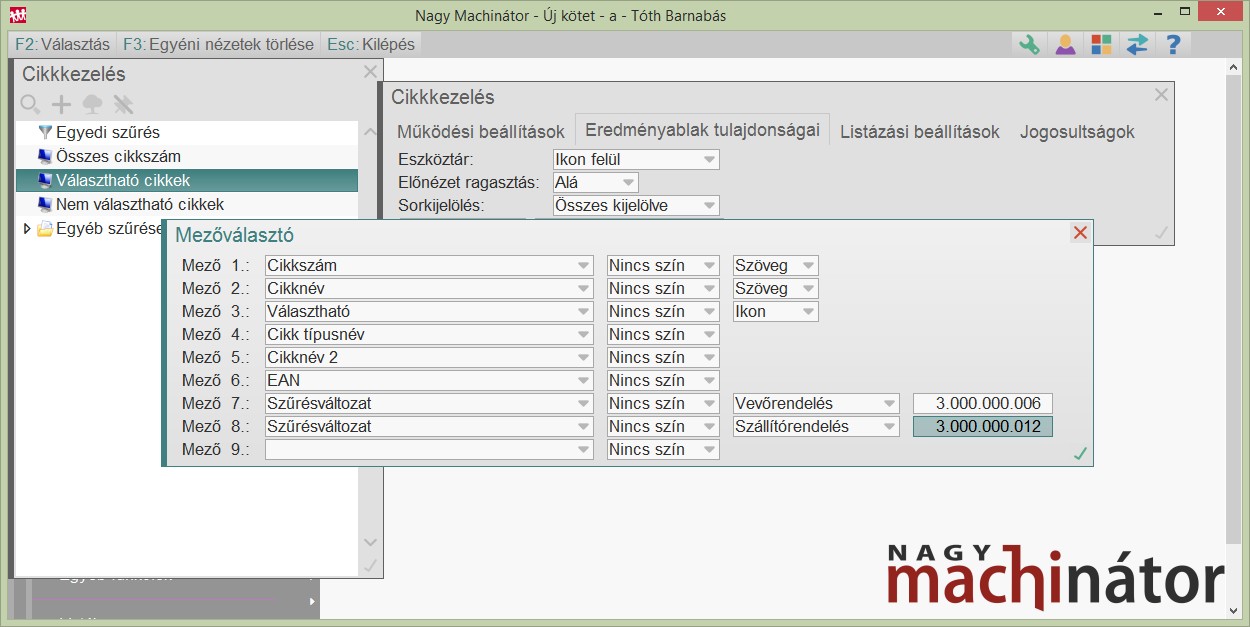Select Egyedi szűrés in the list
Image resolution: width=1250 pixels, height=627 pixels.
pyautogui.click(x=187, y=132)
